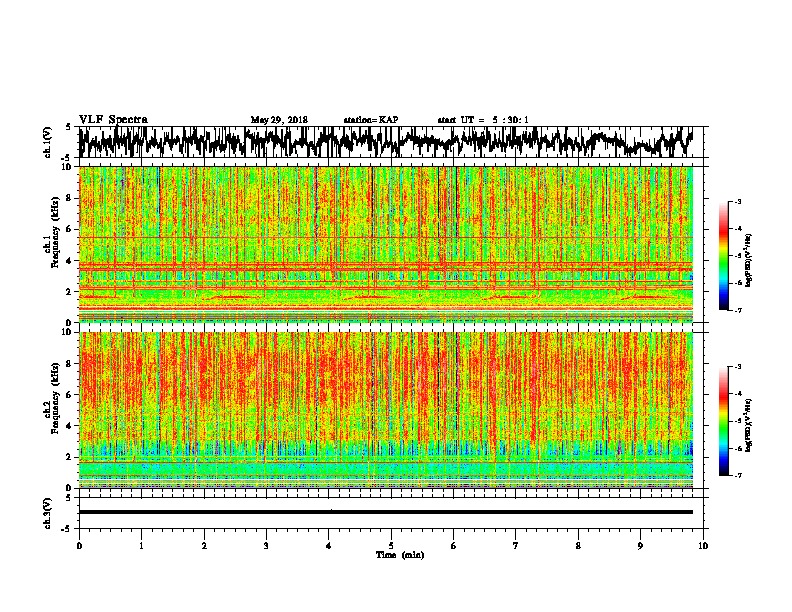Click the ch.1 spectrogram panel
This screenshot has width=792, height=612.
(x=386, y=244)
